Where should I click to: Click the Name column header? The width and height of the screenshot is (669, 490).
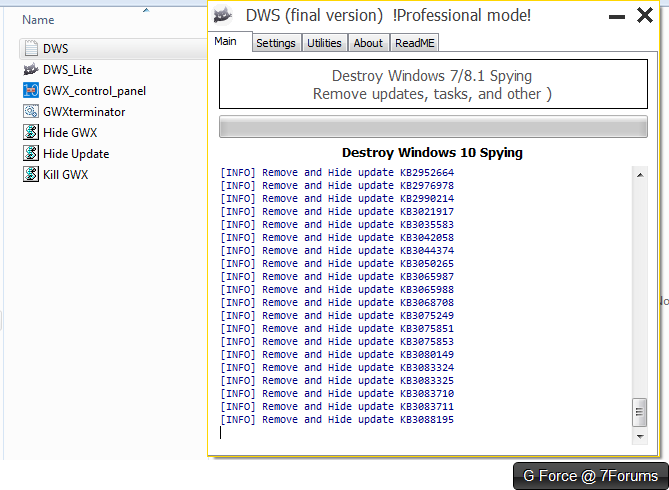coord(38,20)
